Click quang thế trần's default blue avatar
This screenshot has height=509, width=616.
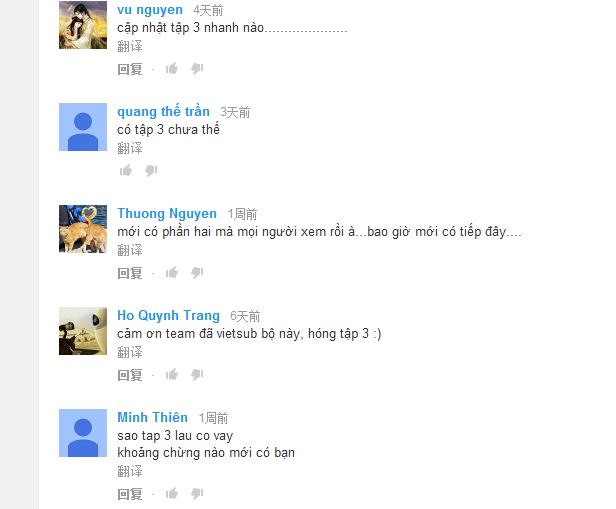83,127
